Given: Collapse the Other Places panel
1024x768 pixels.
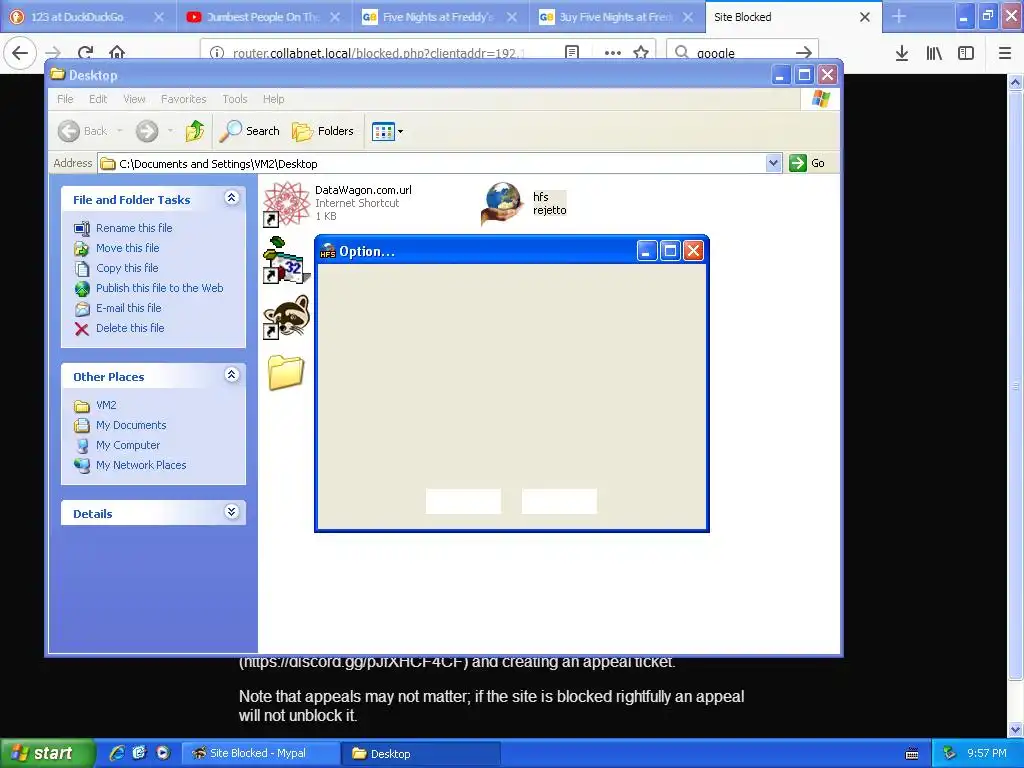Looking at the screenshot, I should click(232, 375).
